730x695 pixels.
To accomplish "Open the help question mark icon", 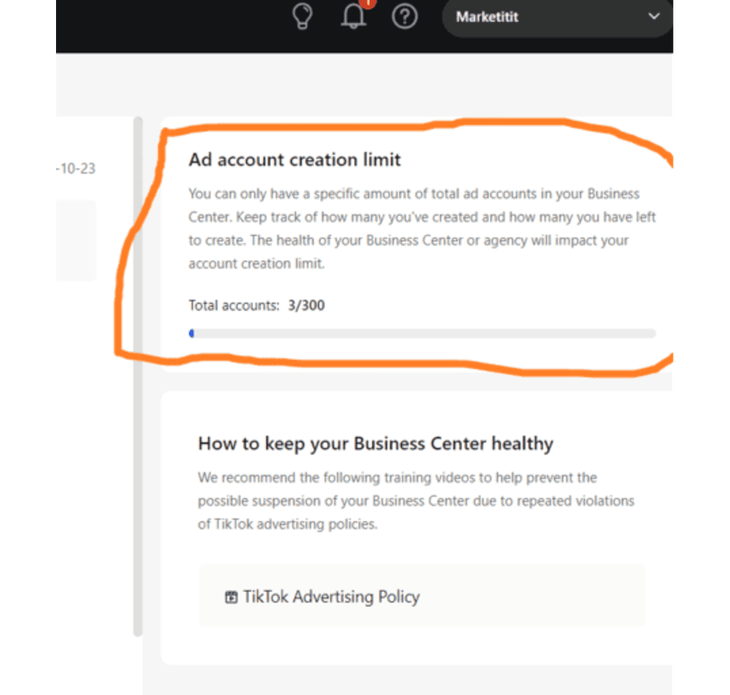I will 404,17.
